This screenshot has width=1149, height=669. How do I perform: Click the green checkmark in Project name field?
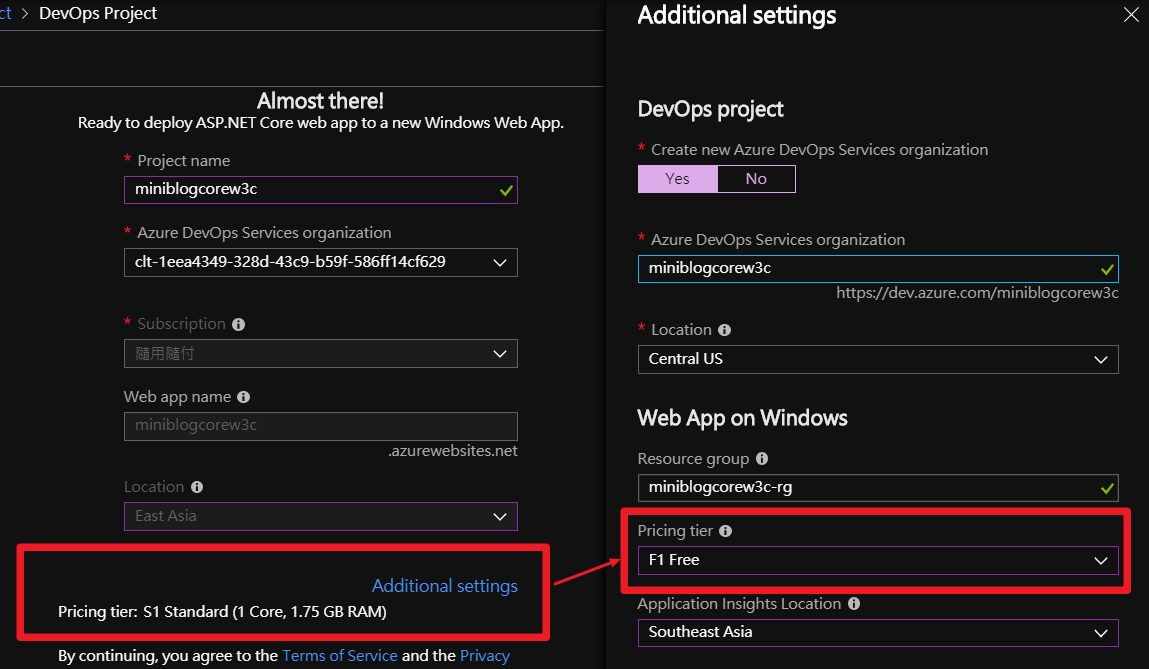point(506,191)
